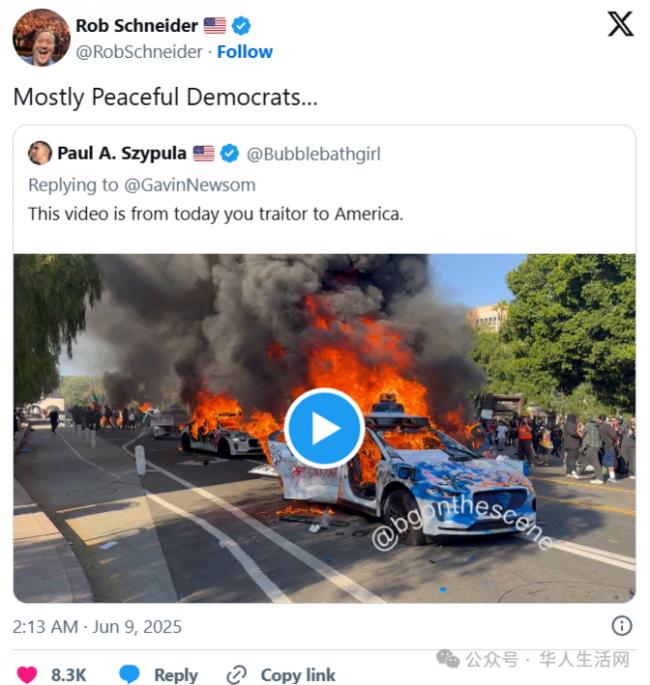The width and height of the screenshot is (650, 685).
Task: Open the Rob Schneider display name
Action: tap(136, 26)
